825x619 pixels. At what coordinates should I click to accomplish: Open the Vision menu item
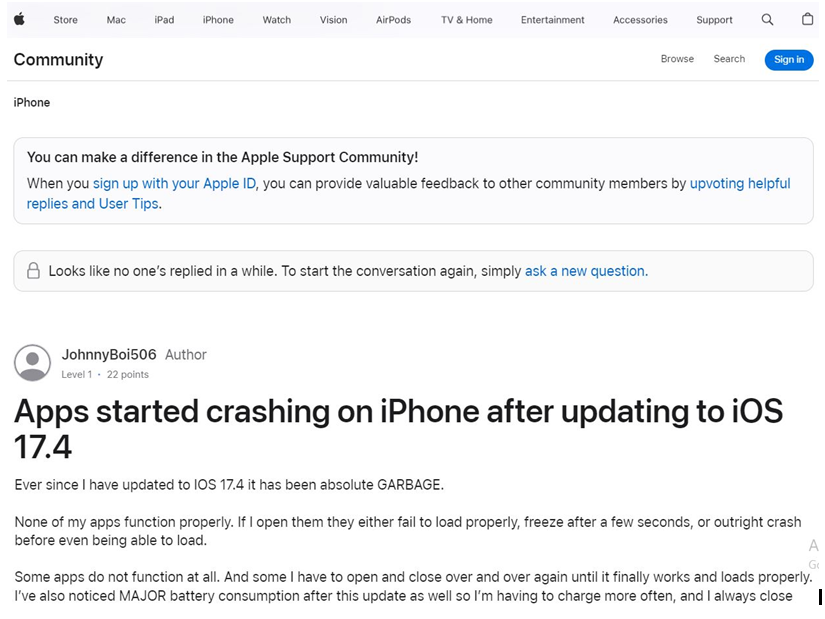coord(334,20)
